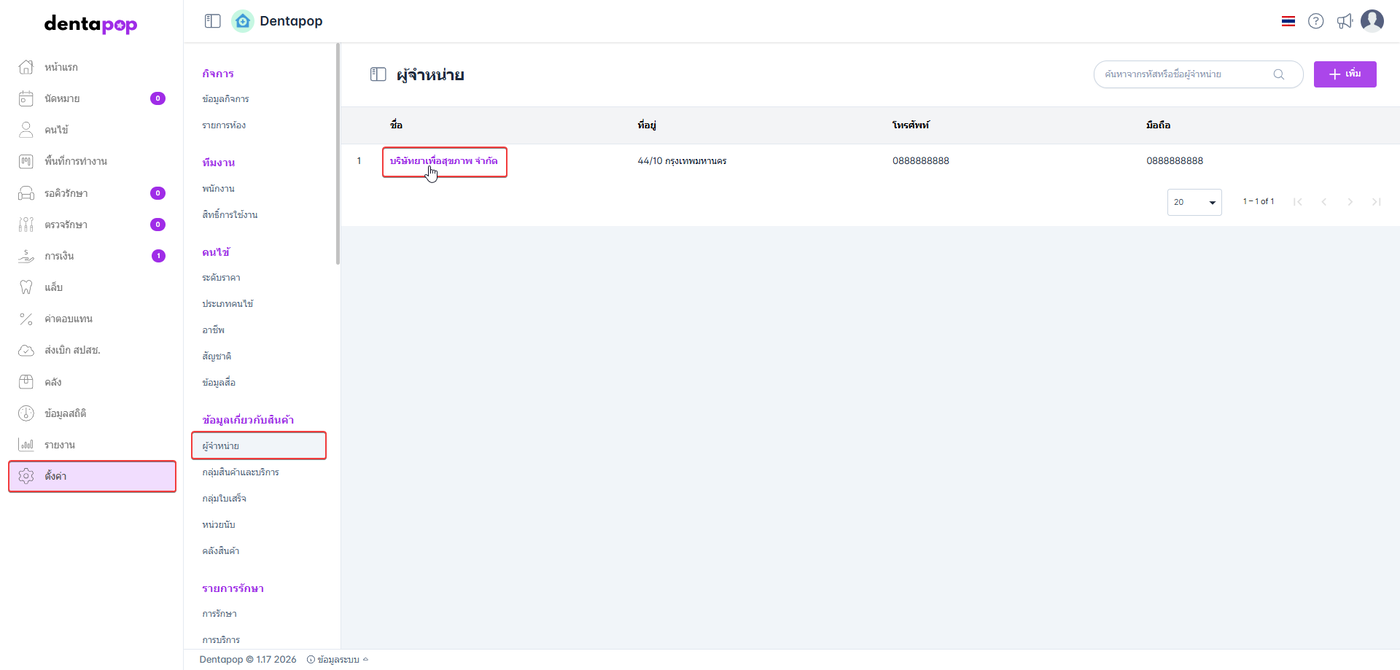
Task: Open กลุ่มใบเสร็จ settings item
Action: coord(224,498)
